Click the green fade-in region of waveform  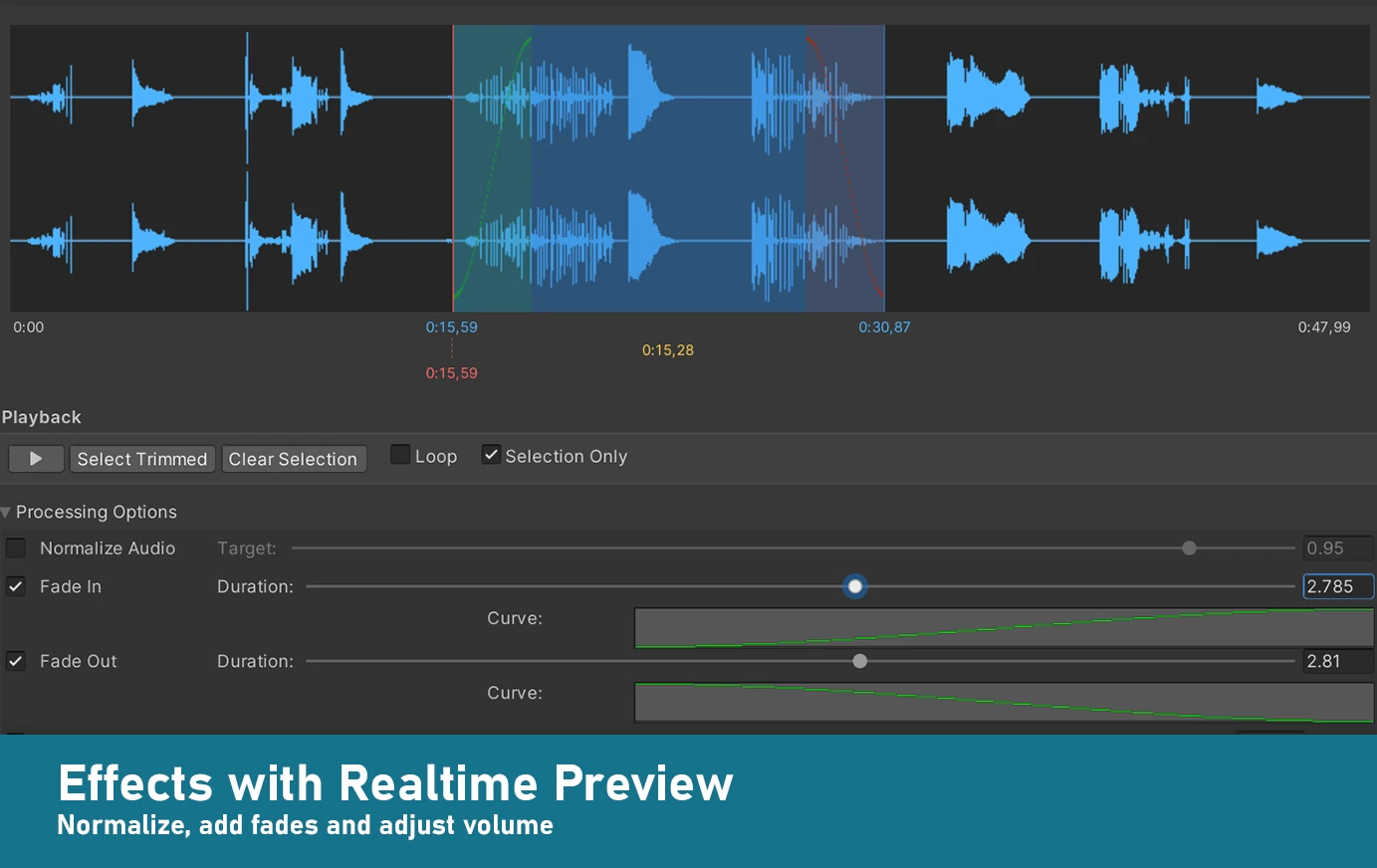[x=492, y=169]
